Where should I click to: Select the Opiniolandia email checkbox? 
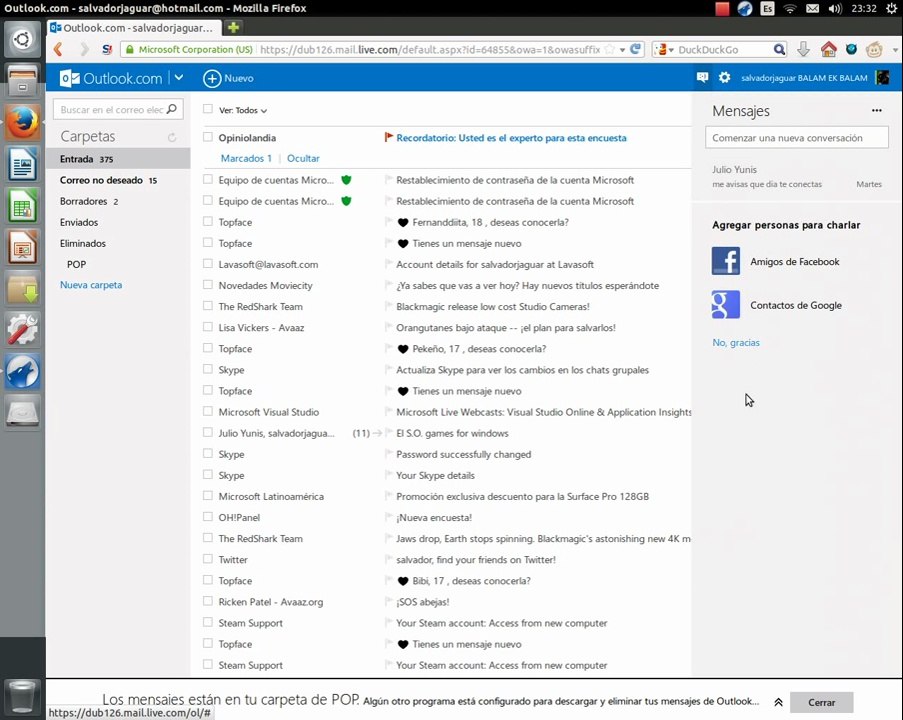click(208, 137)
